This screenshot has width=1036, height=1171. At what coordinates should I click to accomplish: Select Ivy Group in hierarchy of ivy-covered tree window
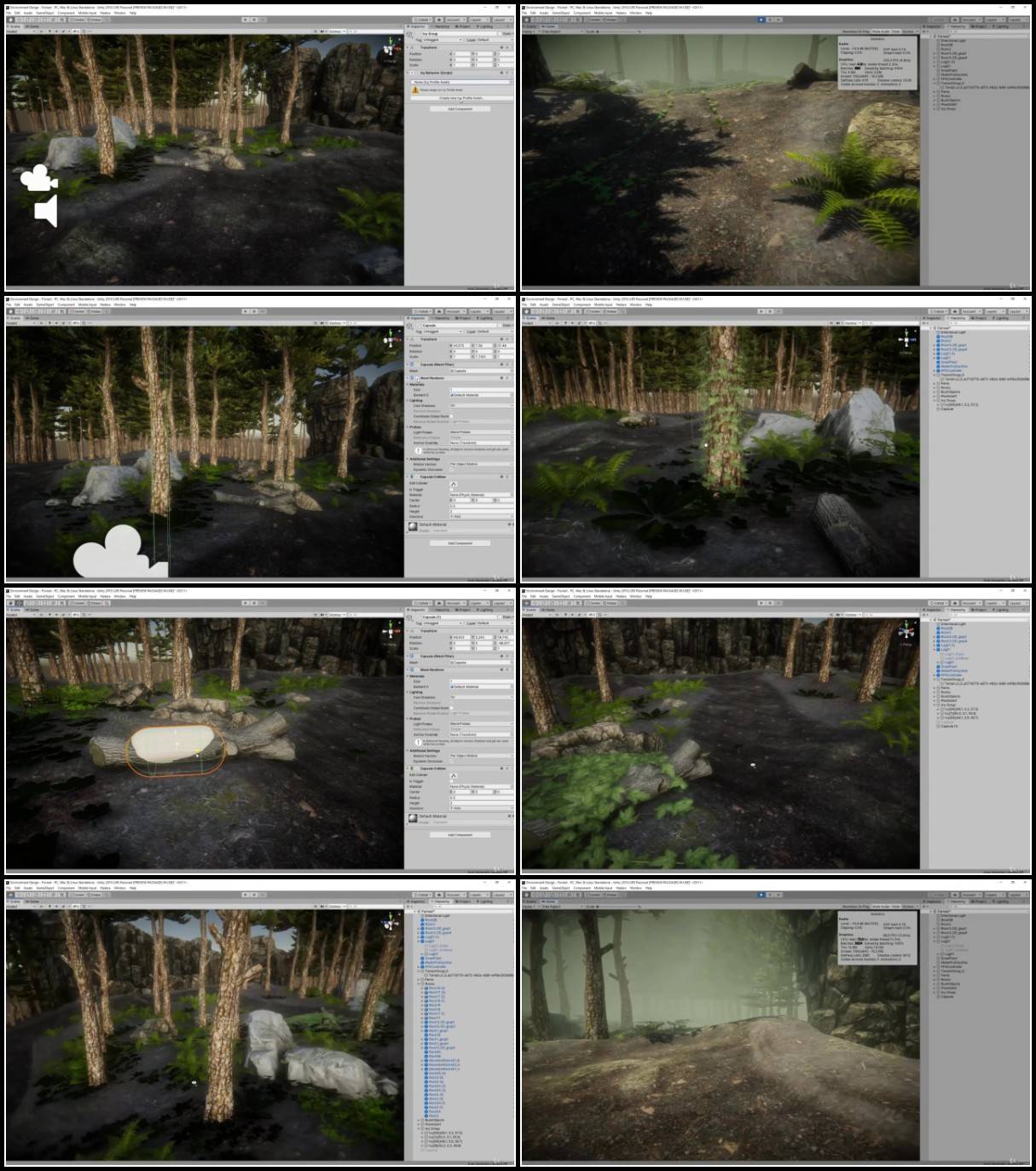948,400
